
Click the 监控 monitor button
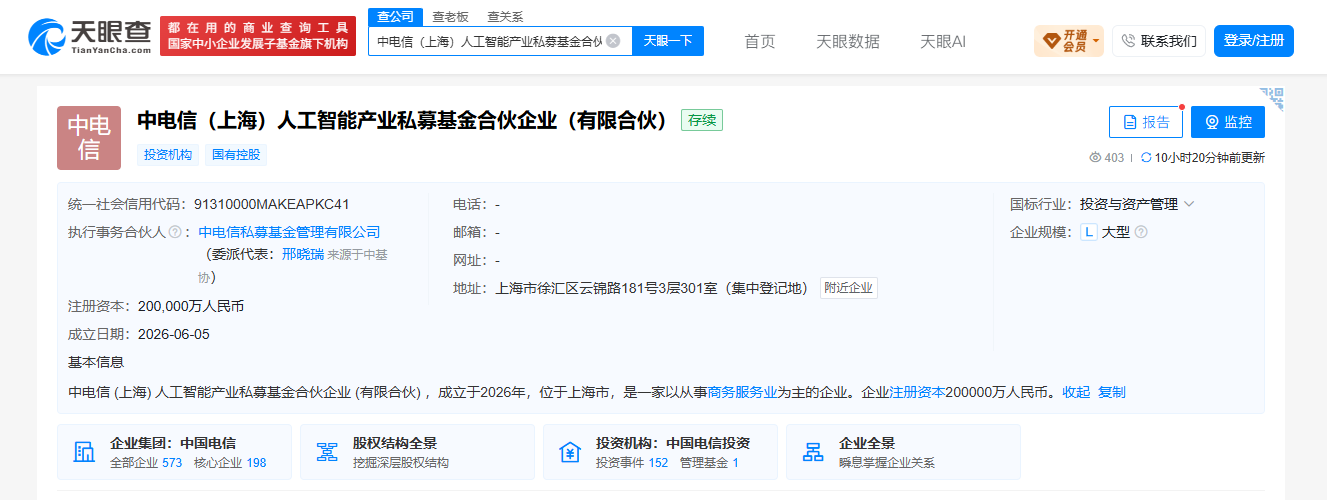[x=1228, y=122]
